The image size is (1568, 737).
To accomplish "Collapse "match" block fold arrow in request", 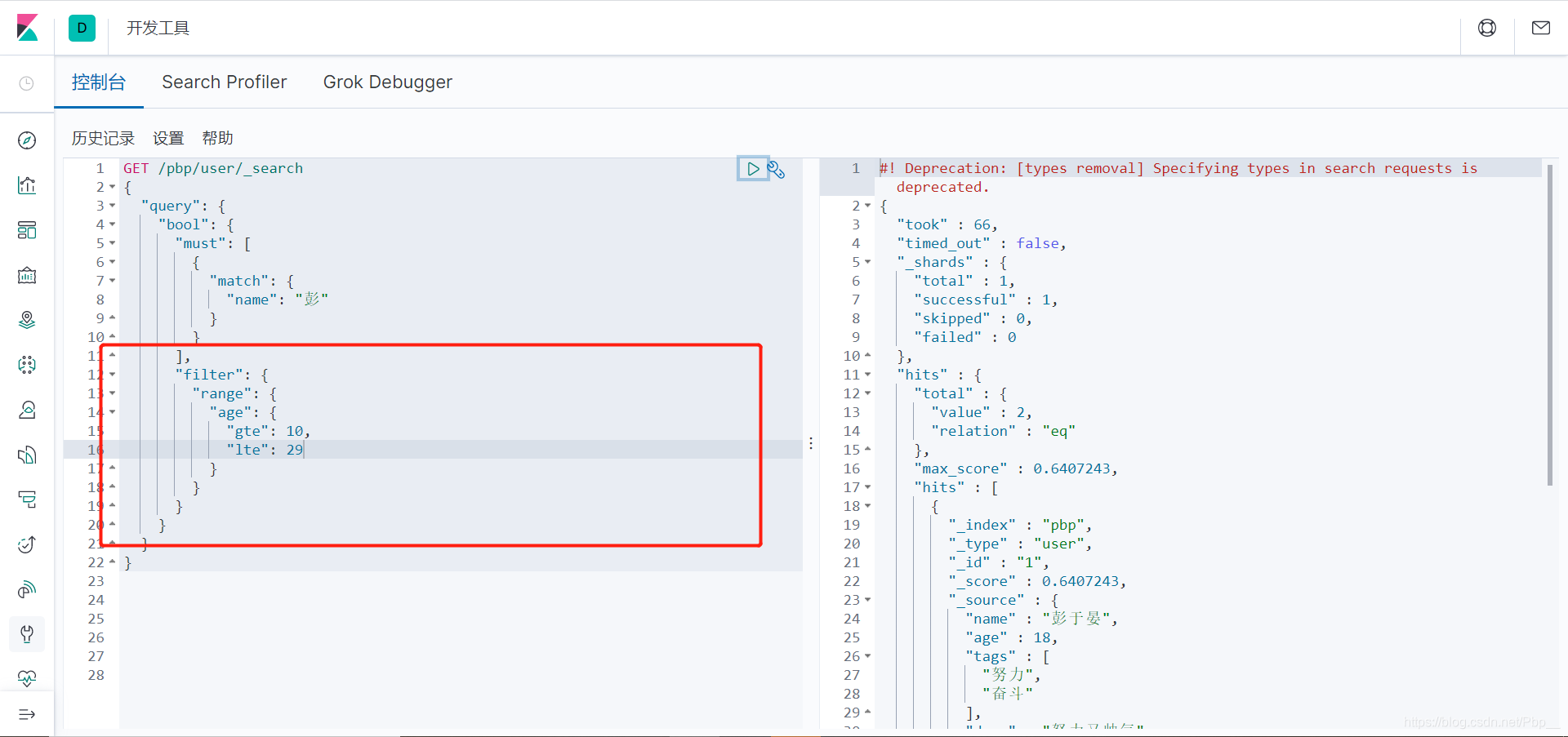I will (x=112, y=281).
